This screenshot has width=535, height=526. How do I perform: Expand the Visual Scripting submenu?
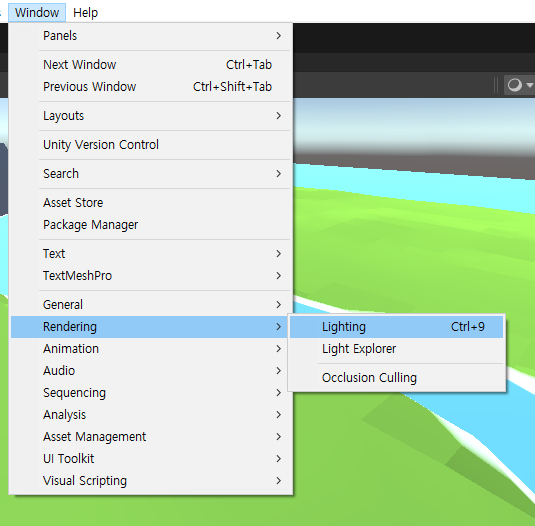[150, 481]
